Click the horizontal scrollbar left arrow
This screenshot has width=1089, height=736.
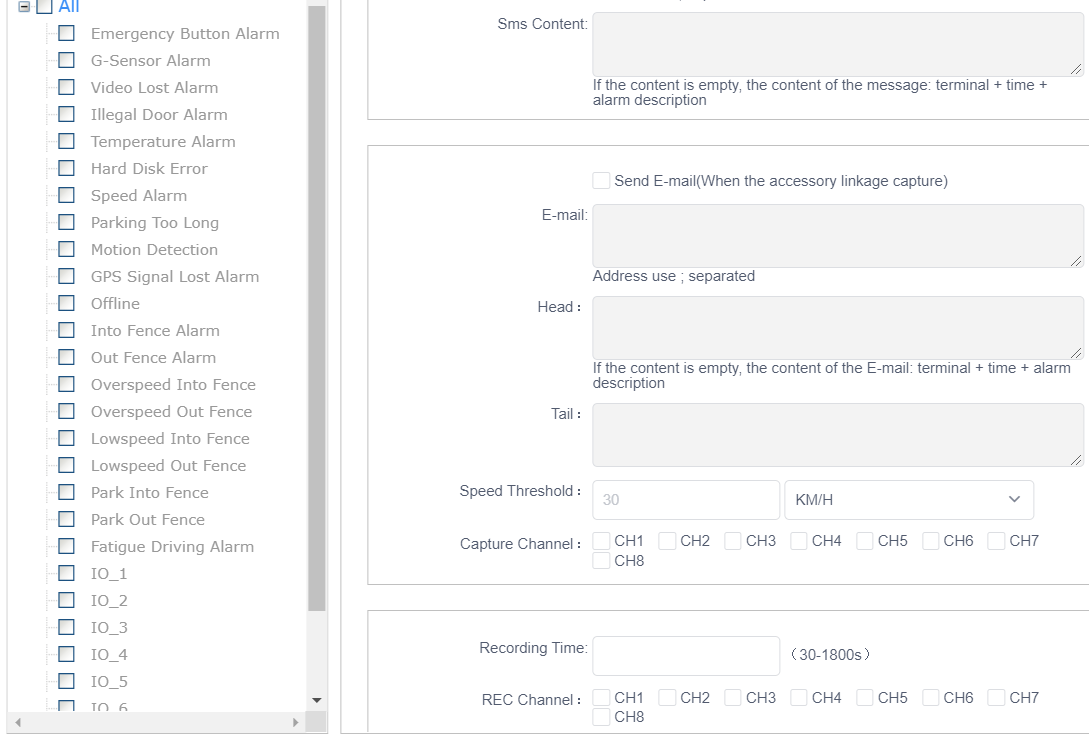tap(18, 722)
